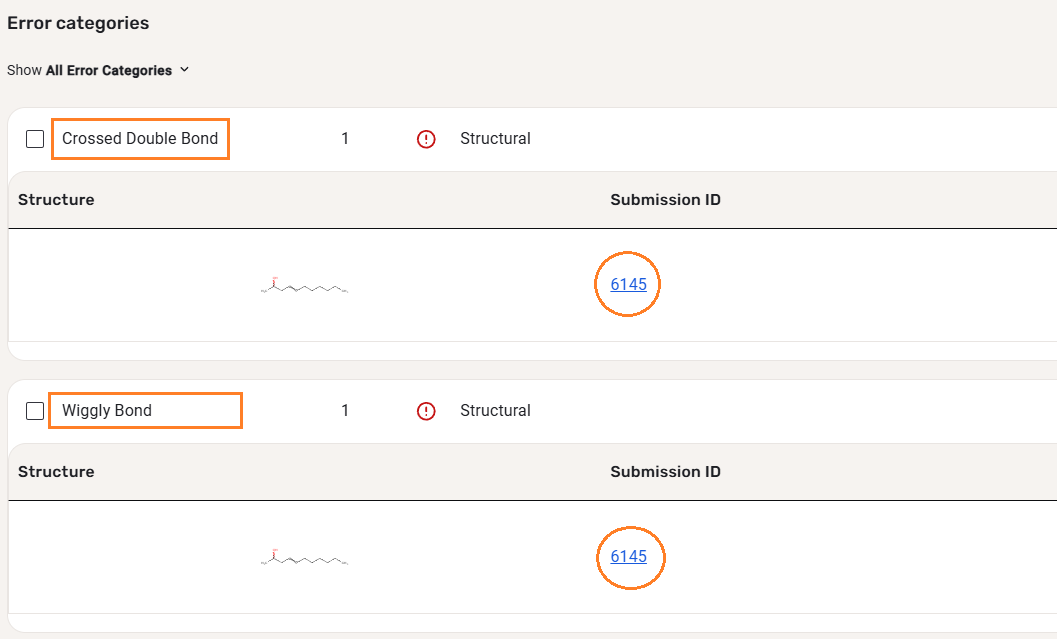The width and height of the screenshot is (1057, 639).
Task: Open molecule structure thumbnail under Crossed Double Bond
Action: (x=304, y=288)
